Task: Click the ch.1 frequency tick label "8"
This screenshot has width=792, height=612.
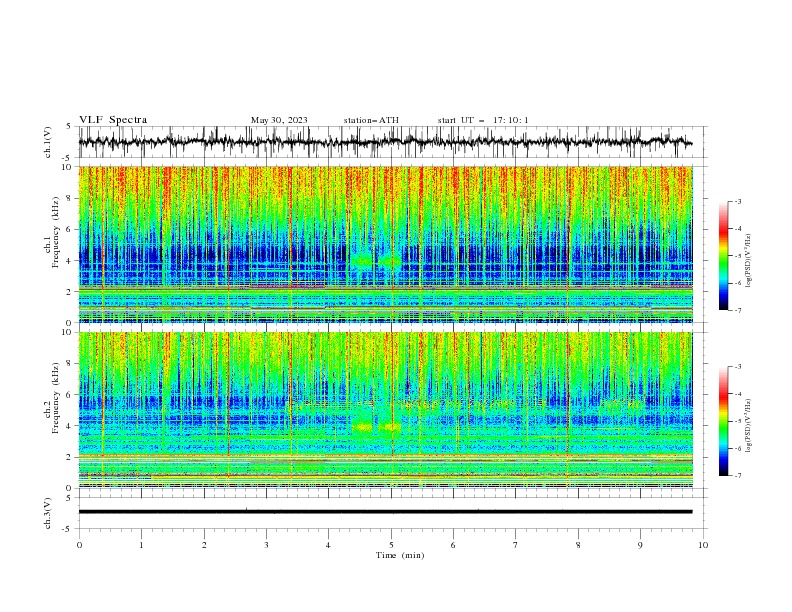Action: [x=70, y=198]
